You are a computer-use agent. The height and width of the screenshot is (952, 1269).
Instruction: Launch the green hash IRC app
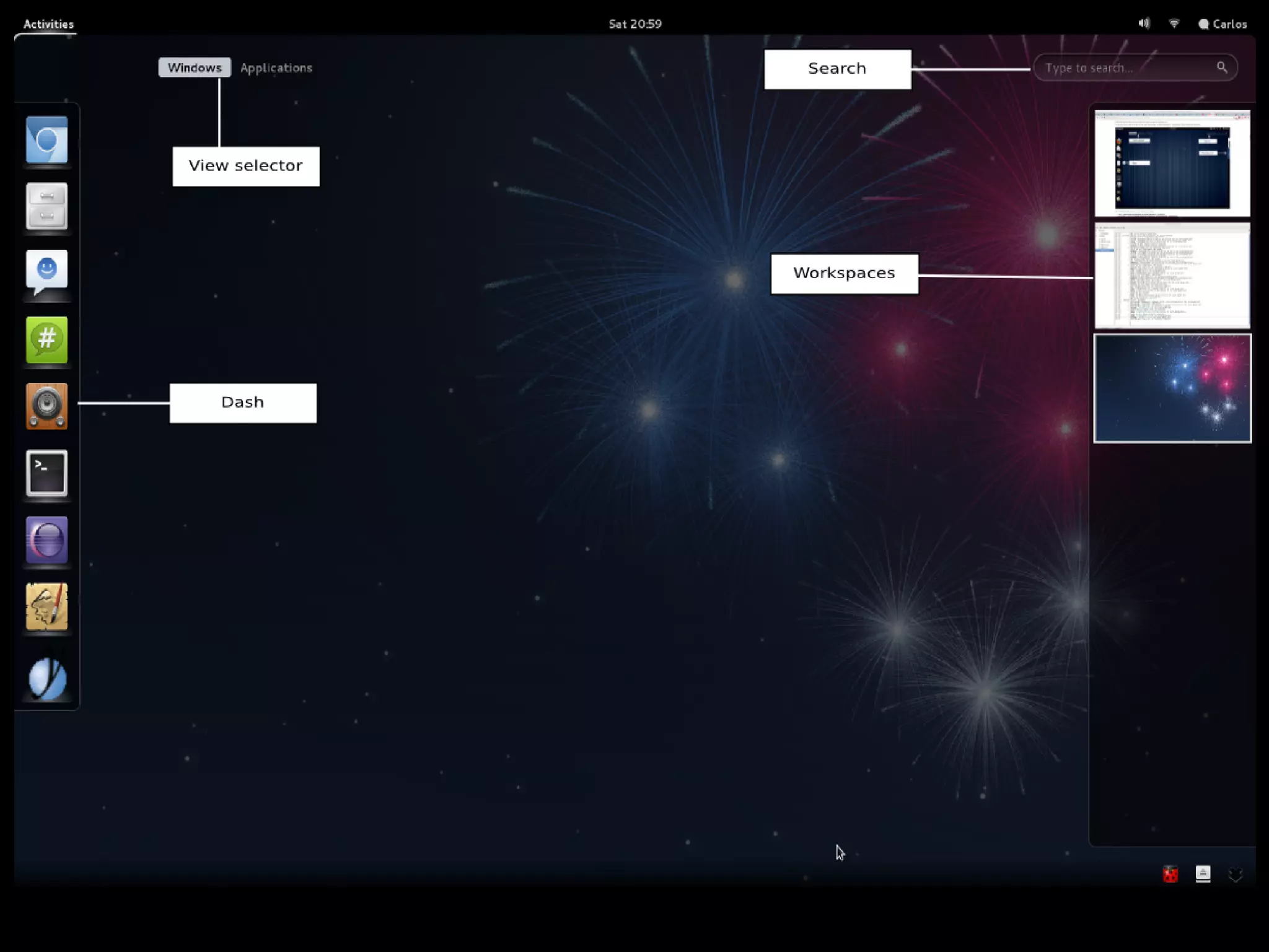(46, 339)
